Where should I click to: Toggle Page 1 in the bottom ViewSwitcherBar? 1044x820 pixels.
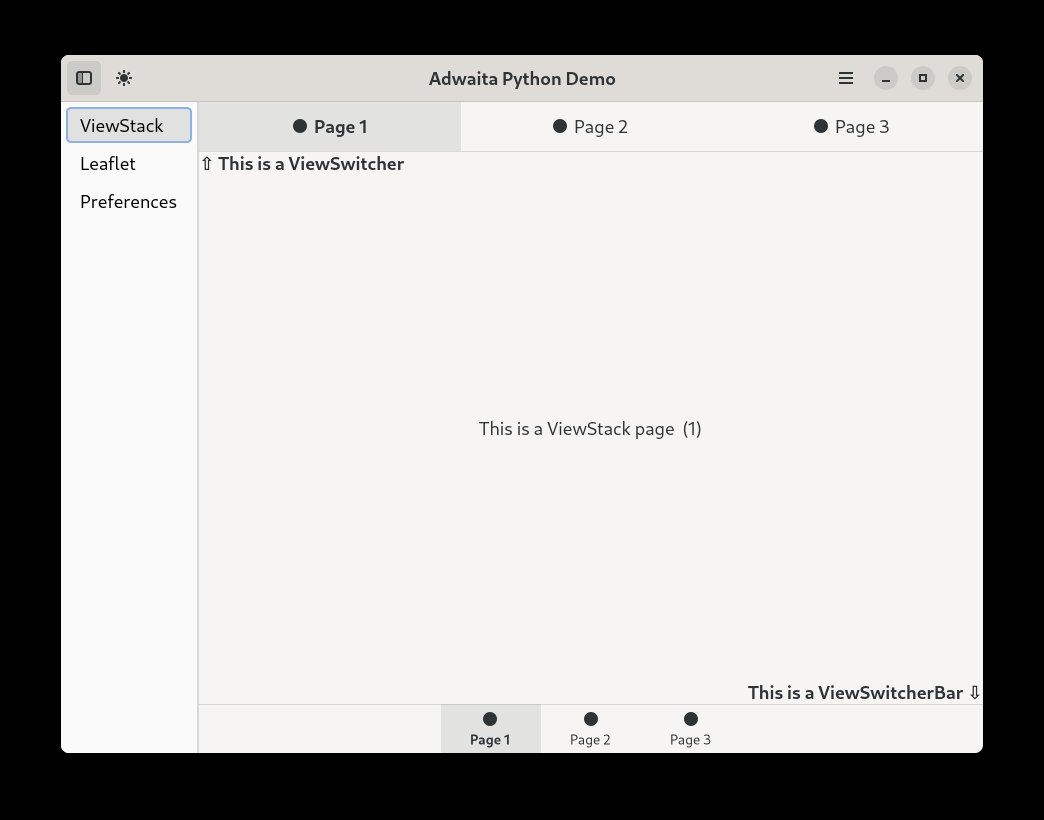(490, 727)
